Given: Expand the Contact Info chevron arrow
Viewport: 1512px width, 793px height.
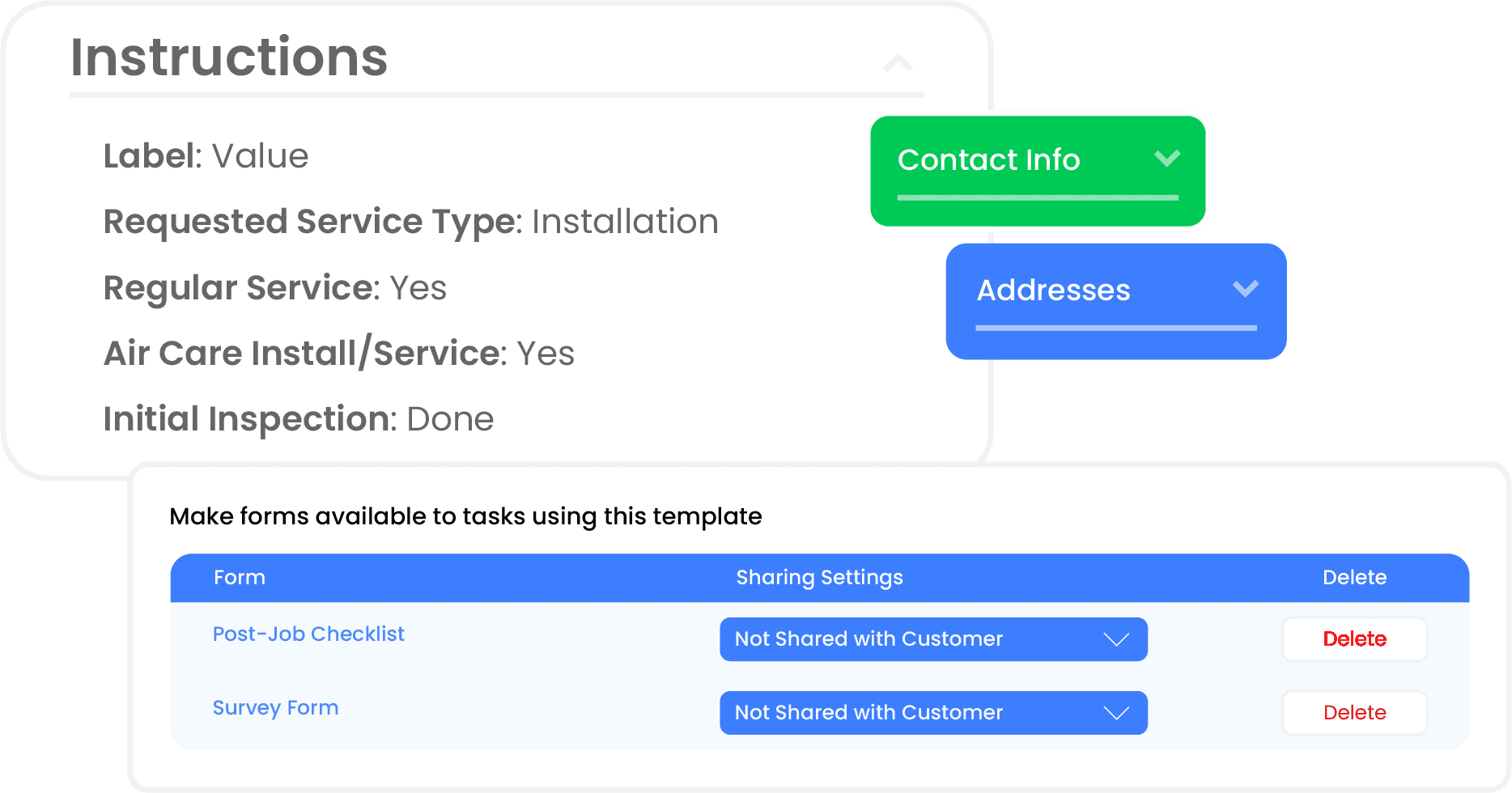Looking at the screenshot, I should tap(1166, 158).
